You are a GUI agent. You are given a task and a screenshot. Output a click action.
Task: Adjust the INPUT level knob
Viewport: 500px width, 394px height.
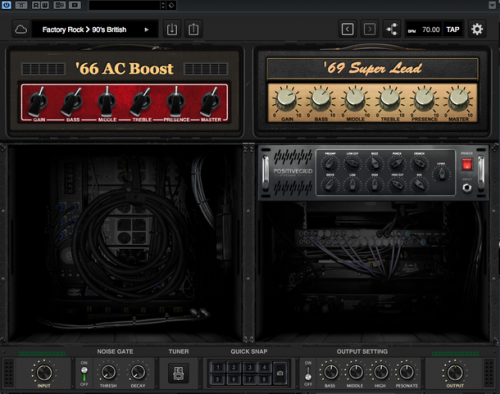pyautogui.click(x=44, y=372)
